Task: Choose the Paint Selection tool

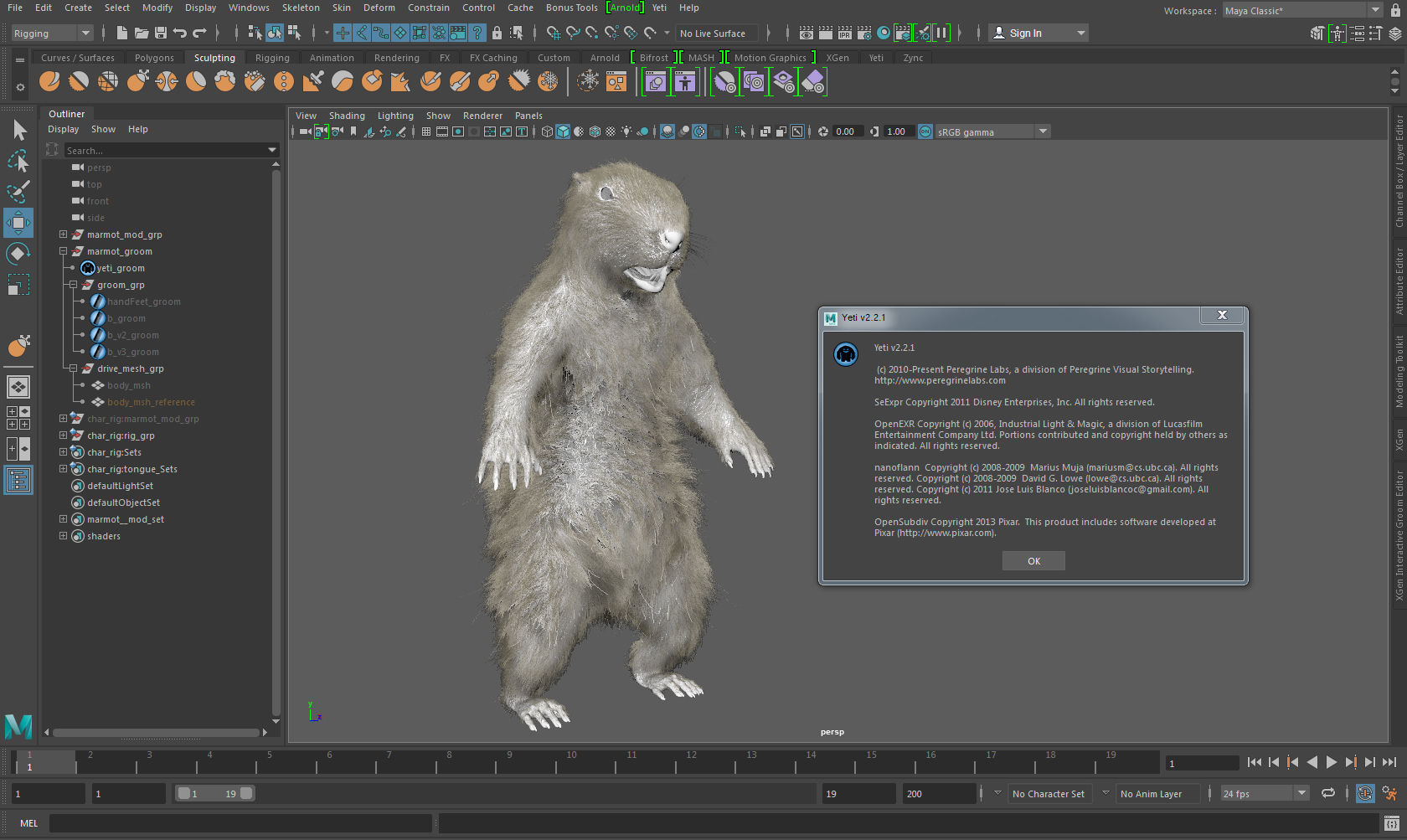Action: (x=18, y=192)
